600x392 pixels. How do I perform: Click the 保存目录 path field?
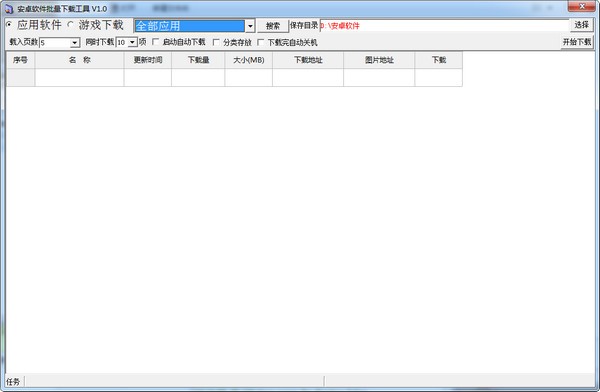click(x=444, y=26)
